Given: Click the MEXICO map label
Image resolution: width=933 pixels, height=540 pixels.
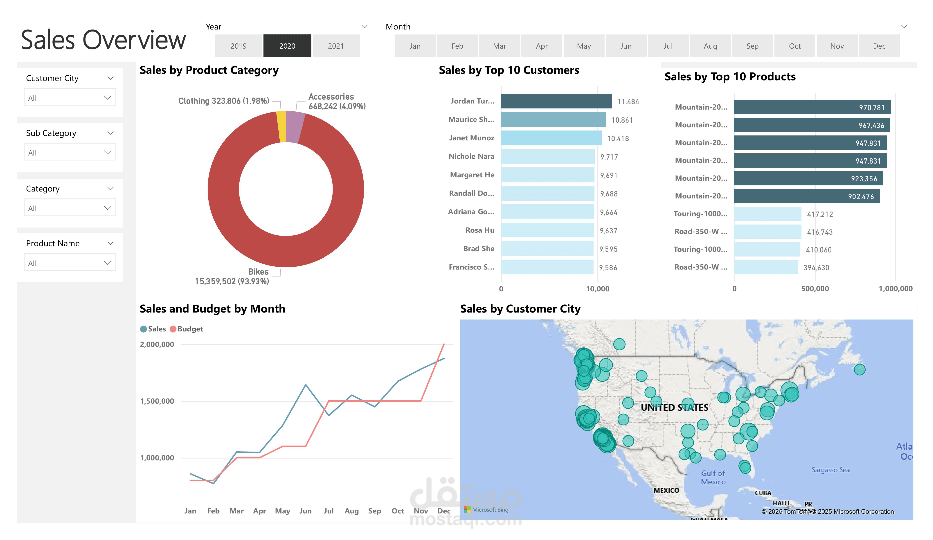Looking at the screenshot, I should click(x=666, y=491).
